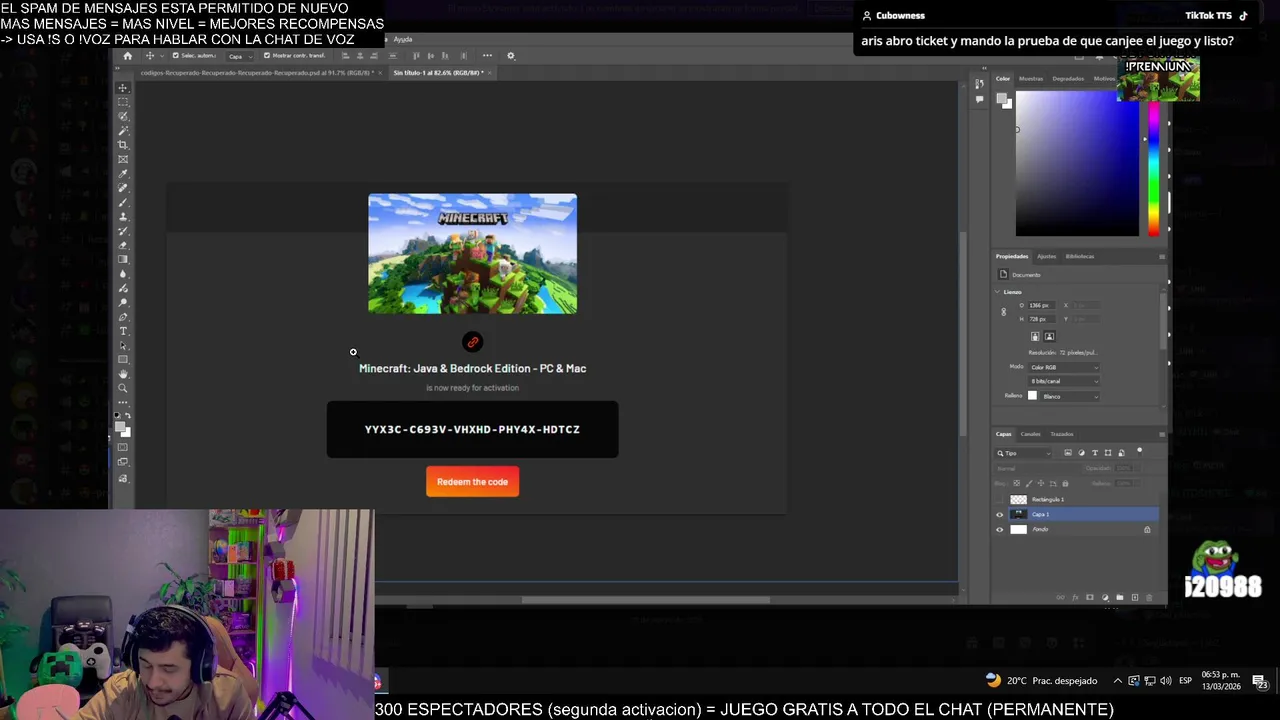Switch to the Bibliotecas tab
This screenshot has width=1280, height=720.
1080,256
